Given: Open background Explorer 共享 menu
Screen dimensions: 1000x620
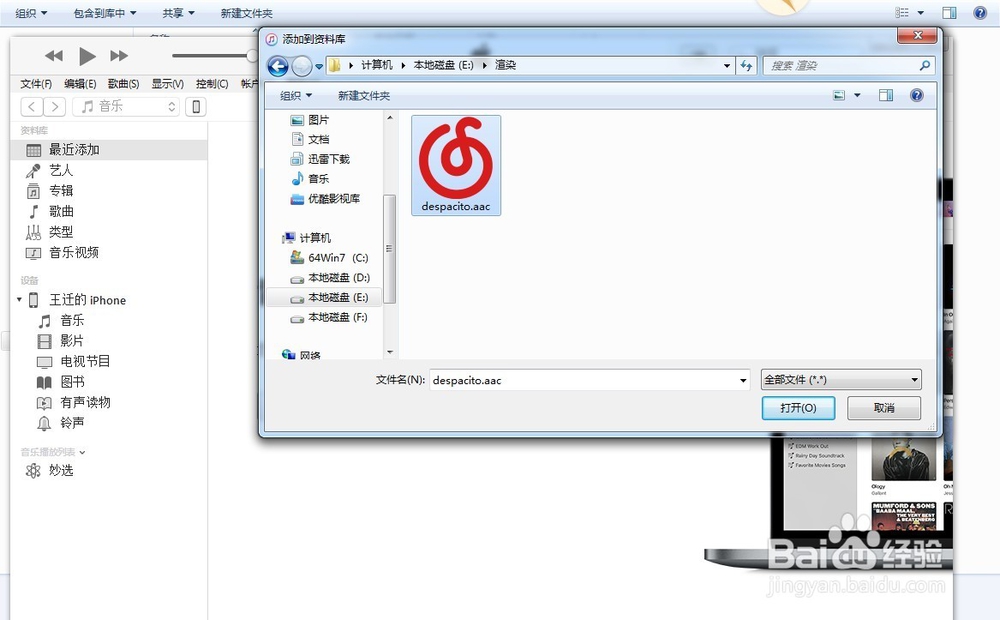Looking at the screenshot, I should click(178, 13).
